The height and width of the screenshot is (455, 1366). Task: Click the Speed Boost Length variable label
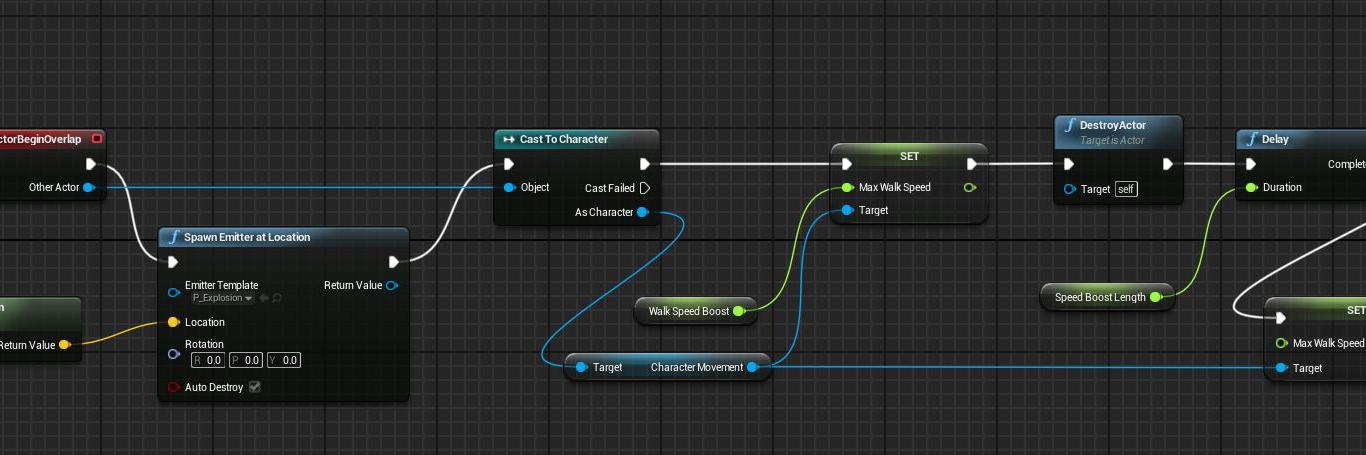point(1100,297)
